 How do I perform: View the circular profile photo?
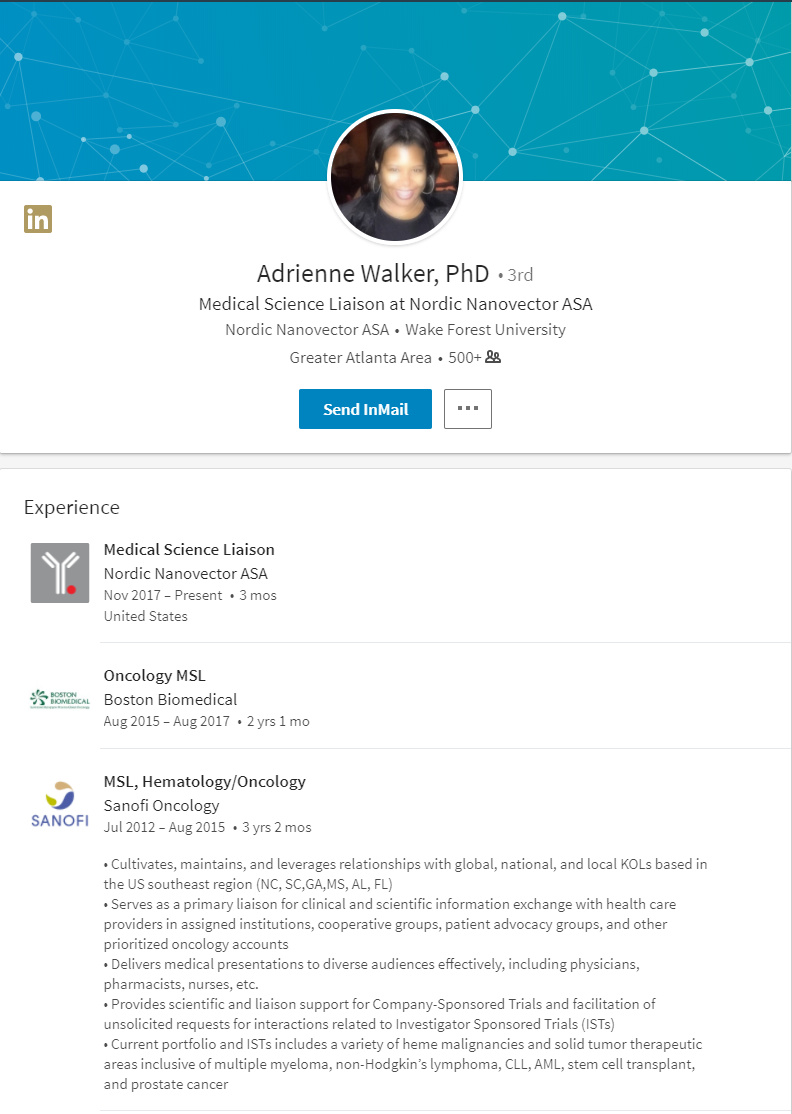(395, 177)
